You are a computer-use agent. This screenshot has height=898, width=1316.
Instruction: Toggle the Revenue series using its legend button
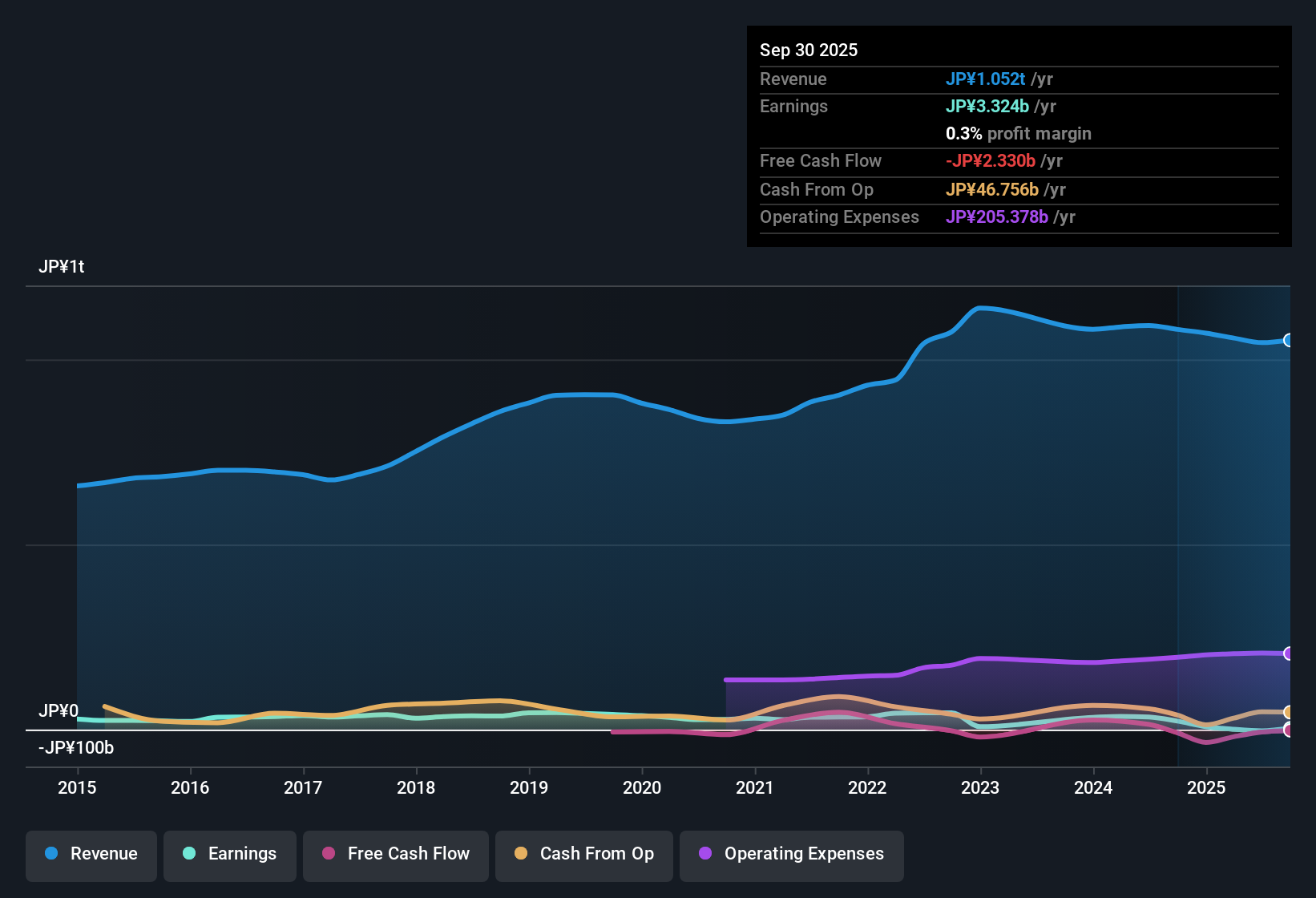[91, 854]
